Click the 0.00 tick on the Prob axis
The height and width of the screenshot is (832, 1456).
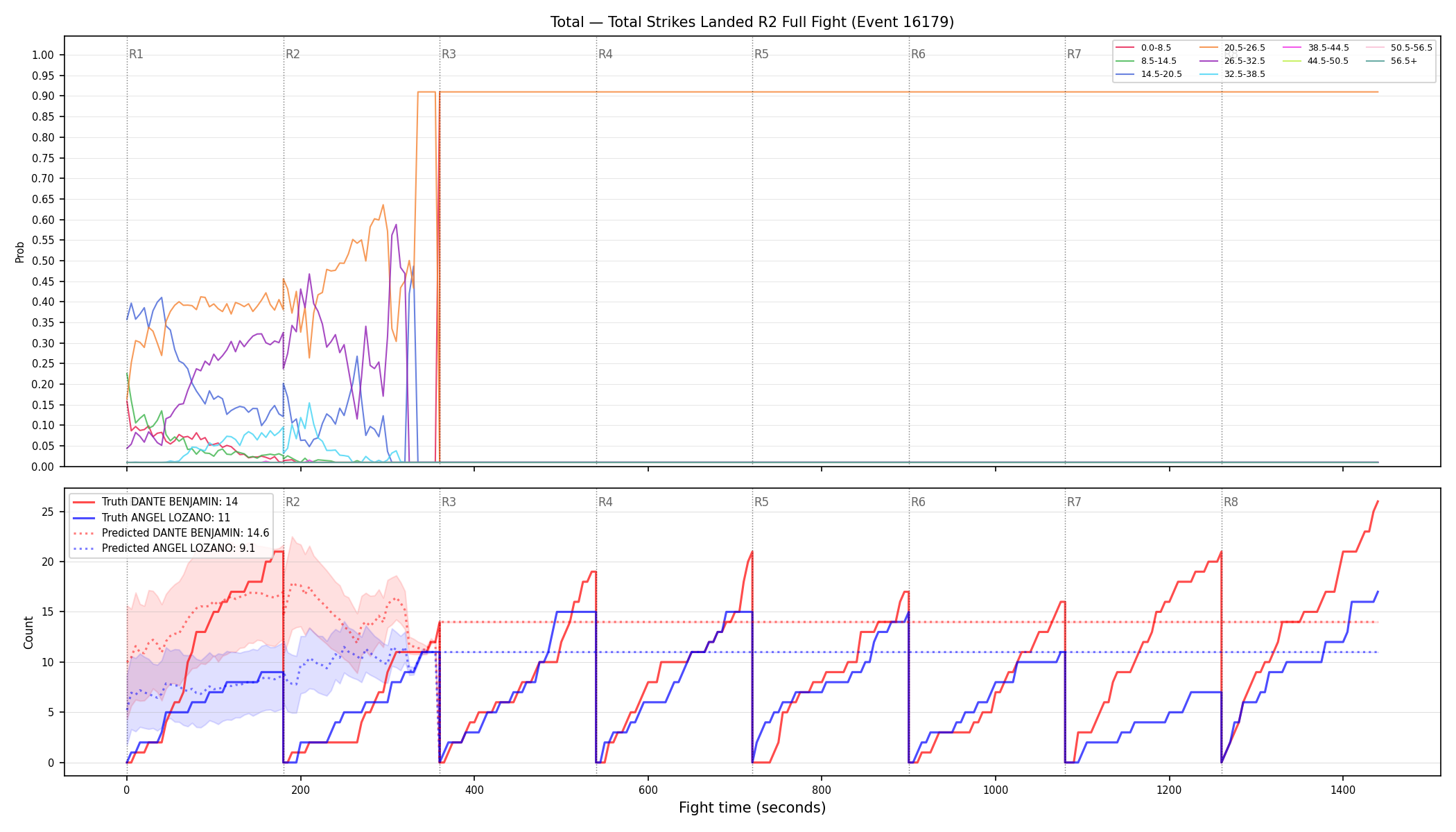[x=42, y=467]
